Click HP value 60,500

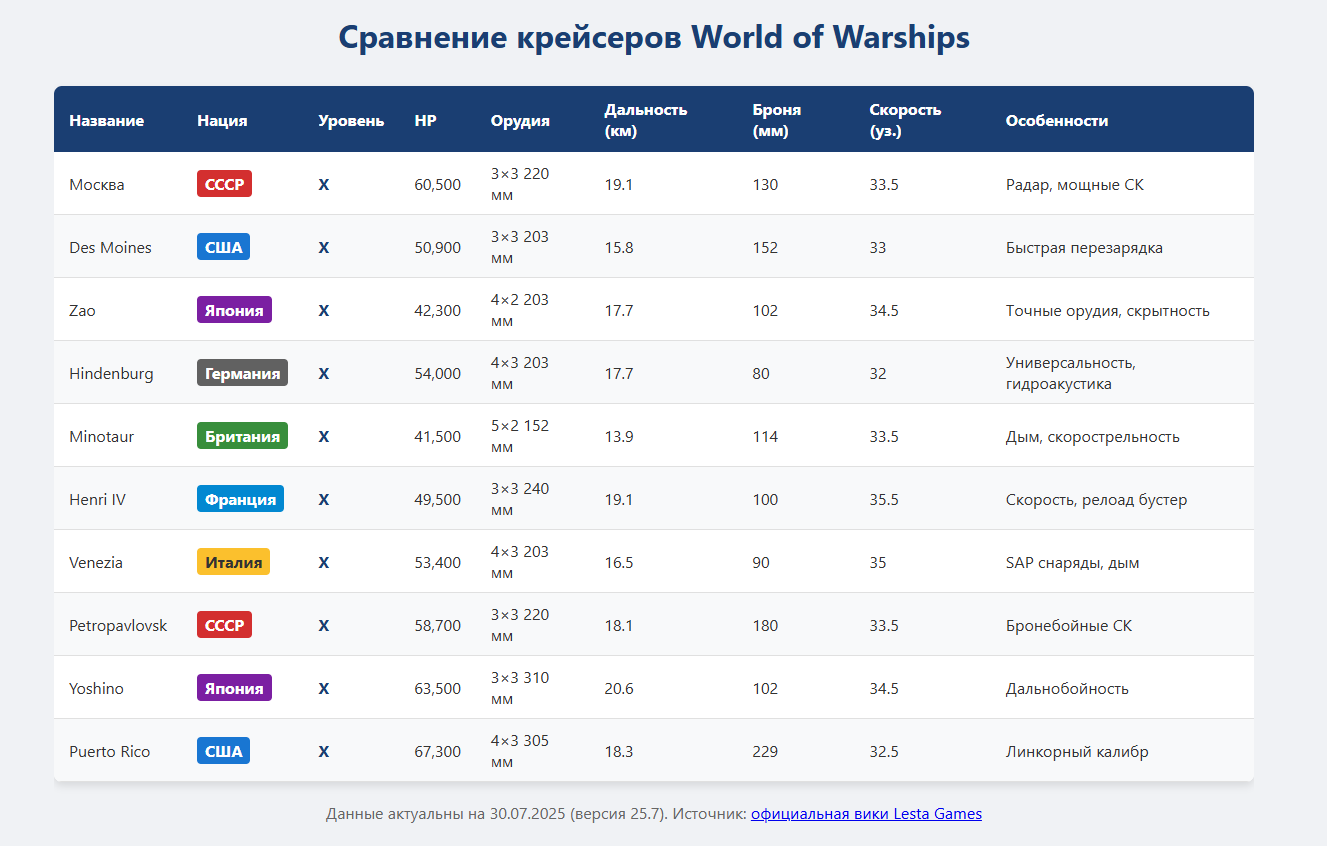[438, 184]
